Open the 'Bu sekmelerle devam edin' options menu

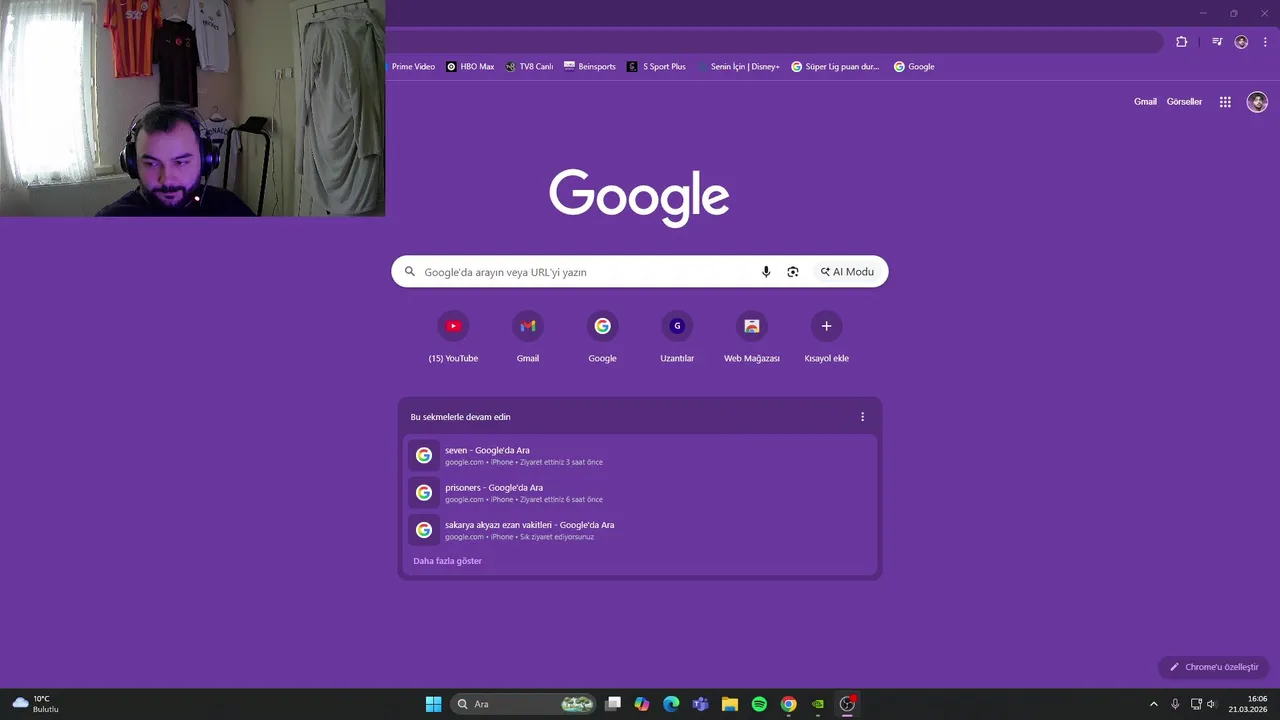click(x=862, y=417)
